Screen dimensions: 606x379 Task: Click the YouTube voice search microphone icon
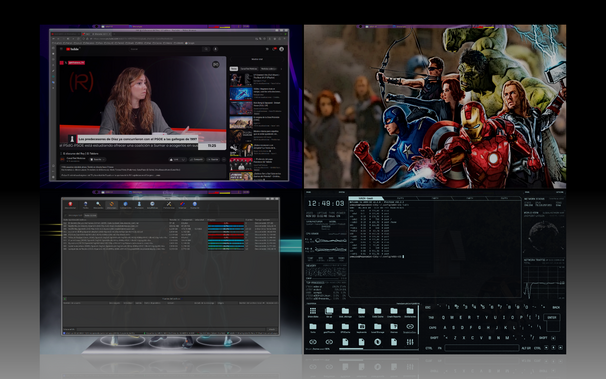tap(215, 49)
